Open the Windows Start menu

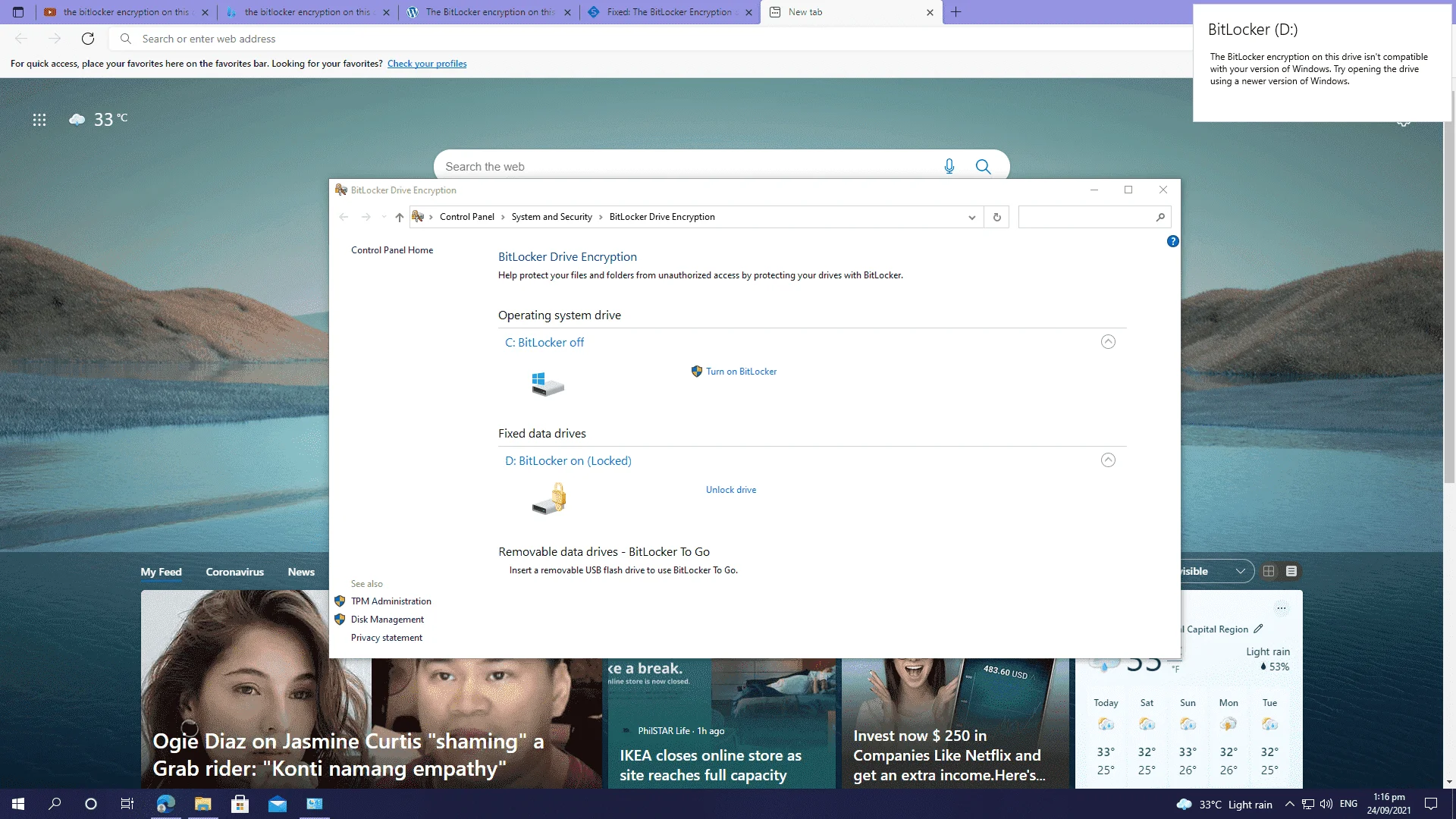tap(18, 804)
